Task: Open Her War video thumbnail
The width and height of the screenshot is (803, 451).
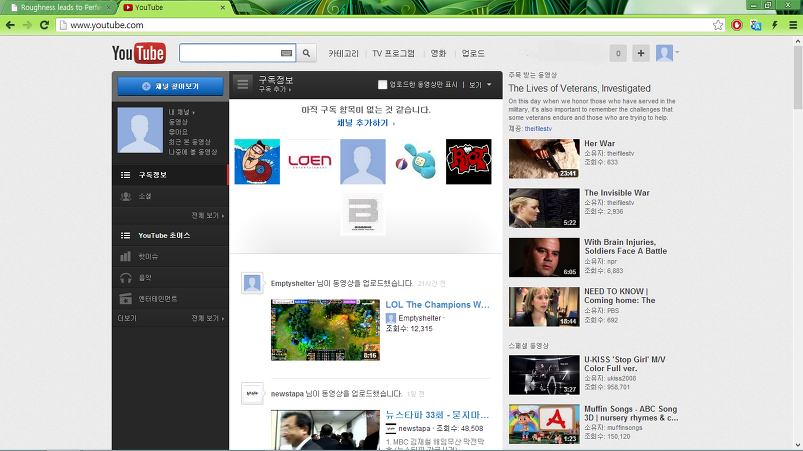Action: (544, 159)
